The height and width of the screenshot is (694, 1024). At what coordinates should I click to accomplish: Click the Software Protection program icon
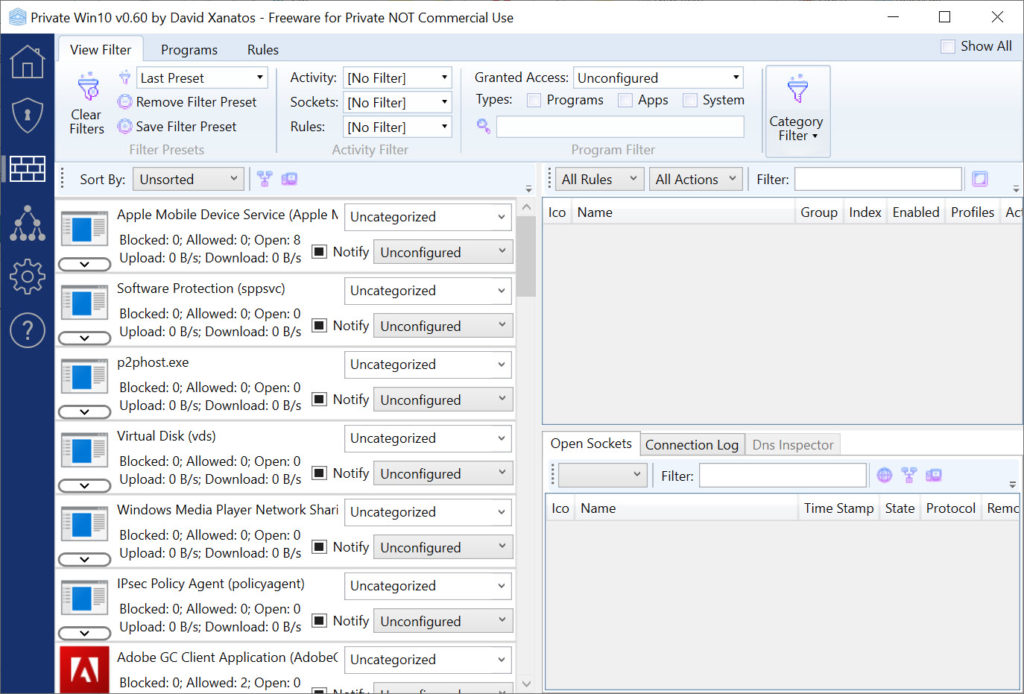pos(84,302)
